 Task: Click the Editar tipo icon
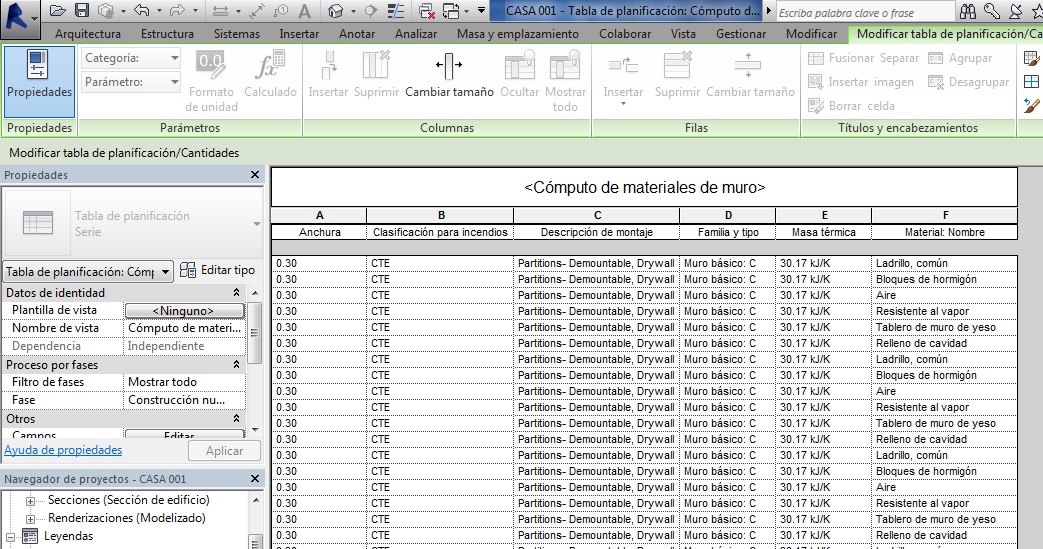pyautogui.click(x=190, y=271)
